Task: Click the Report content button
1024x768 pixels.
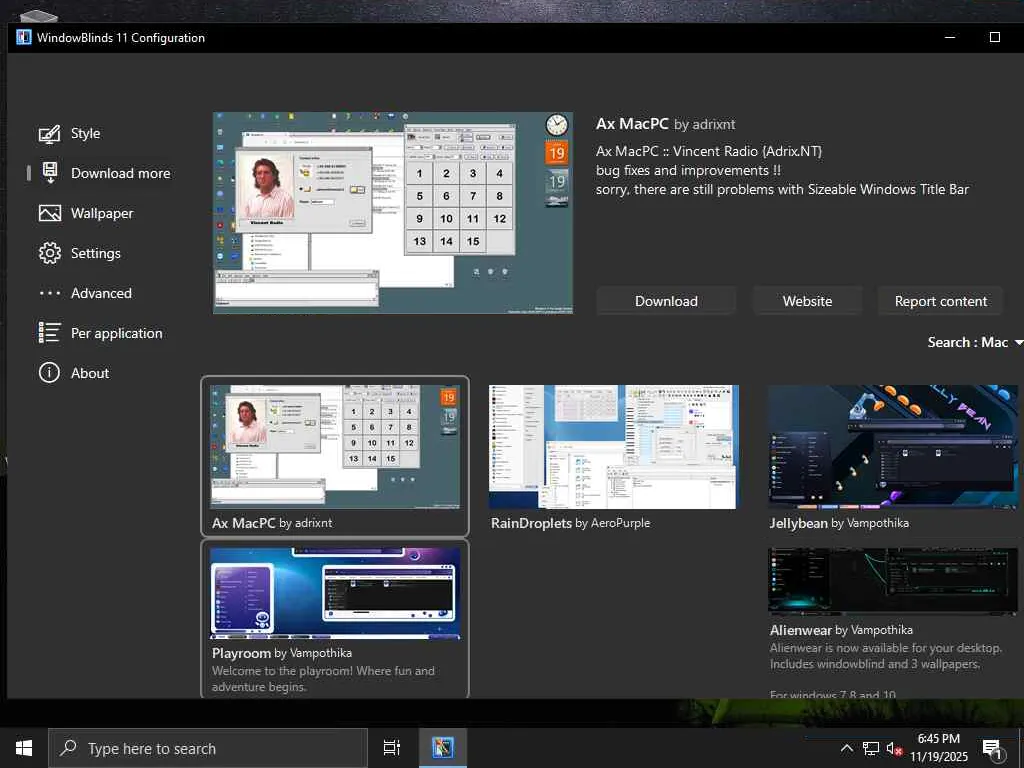Action: click(940, 301)
